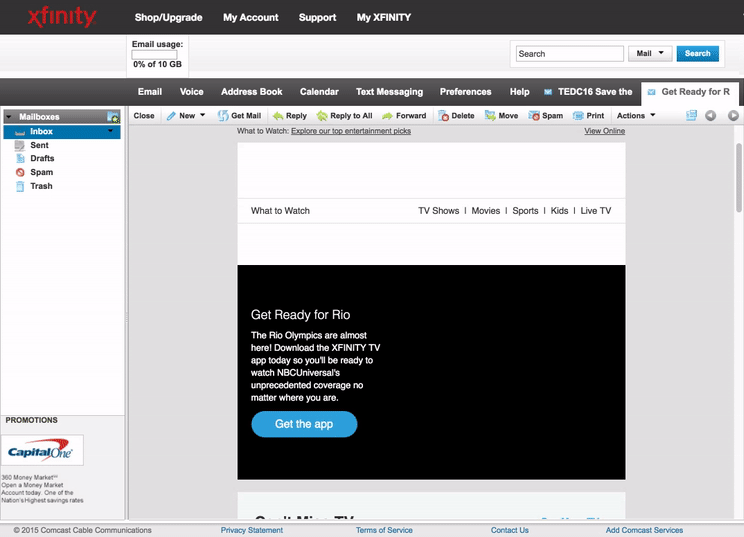The image size is (744, 537).
Task: Click the Get the app button
Action: point(304,424)
